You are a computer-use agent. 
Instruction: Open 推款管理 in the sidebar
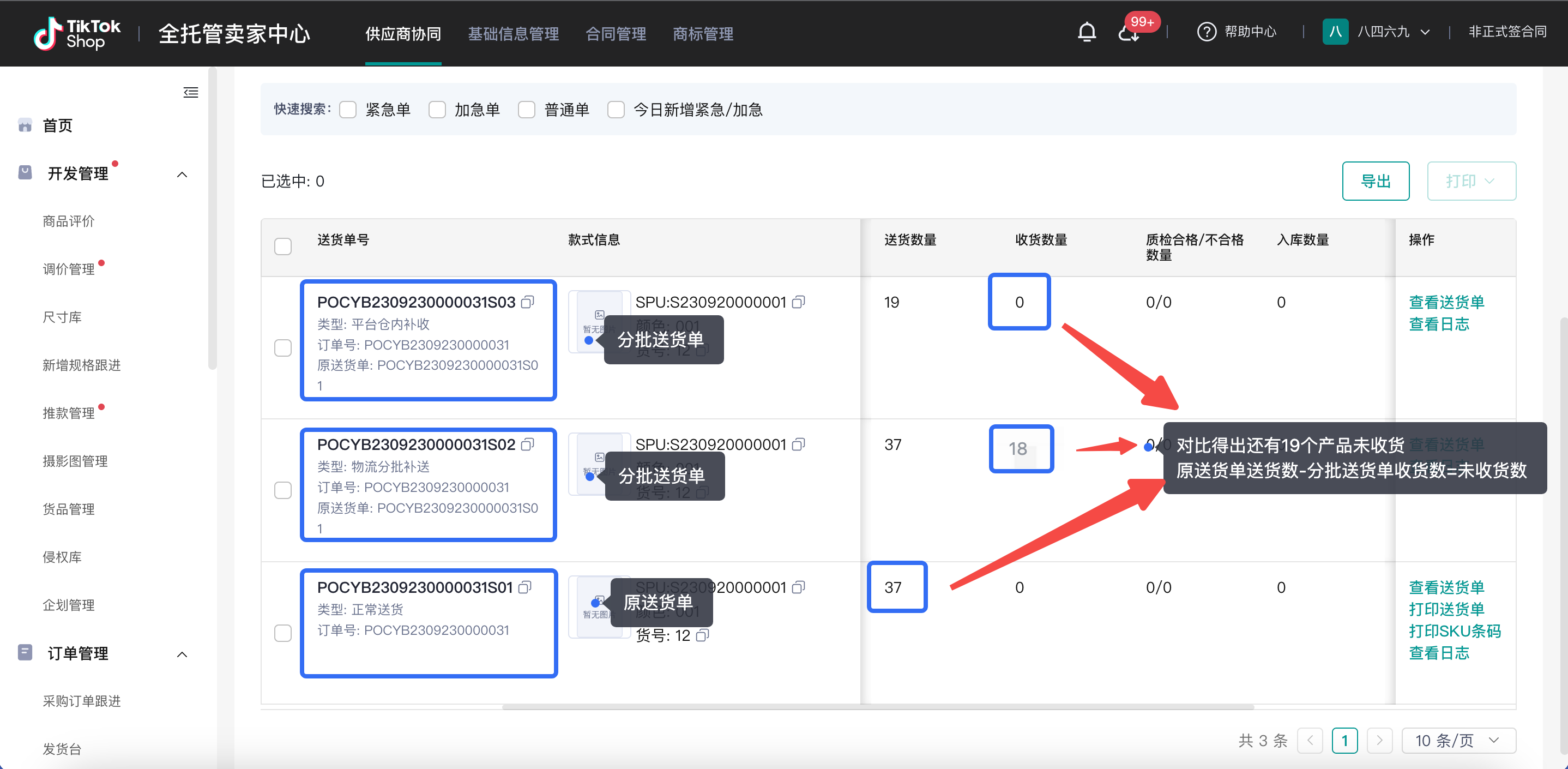[69, 413]
